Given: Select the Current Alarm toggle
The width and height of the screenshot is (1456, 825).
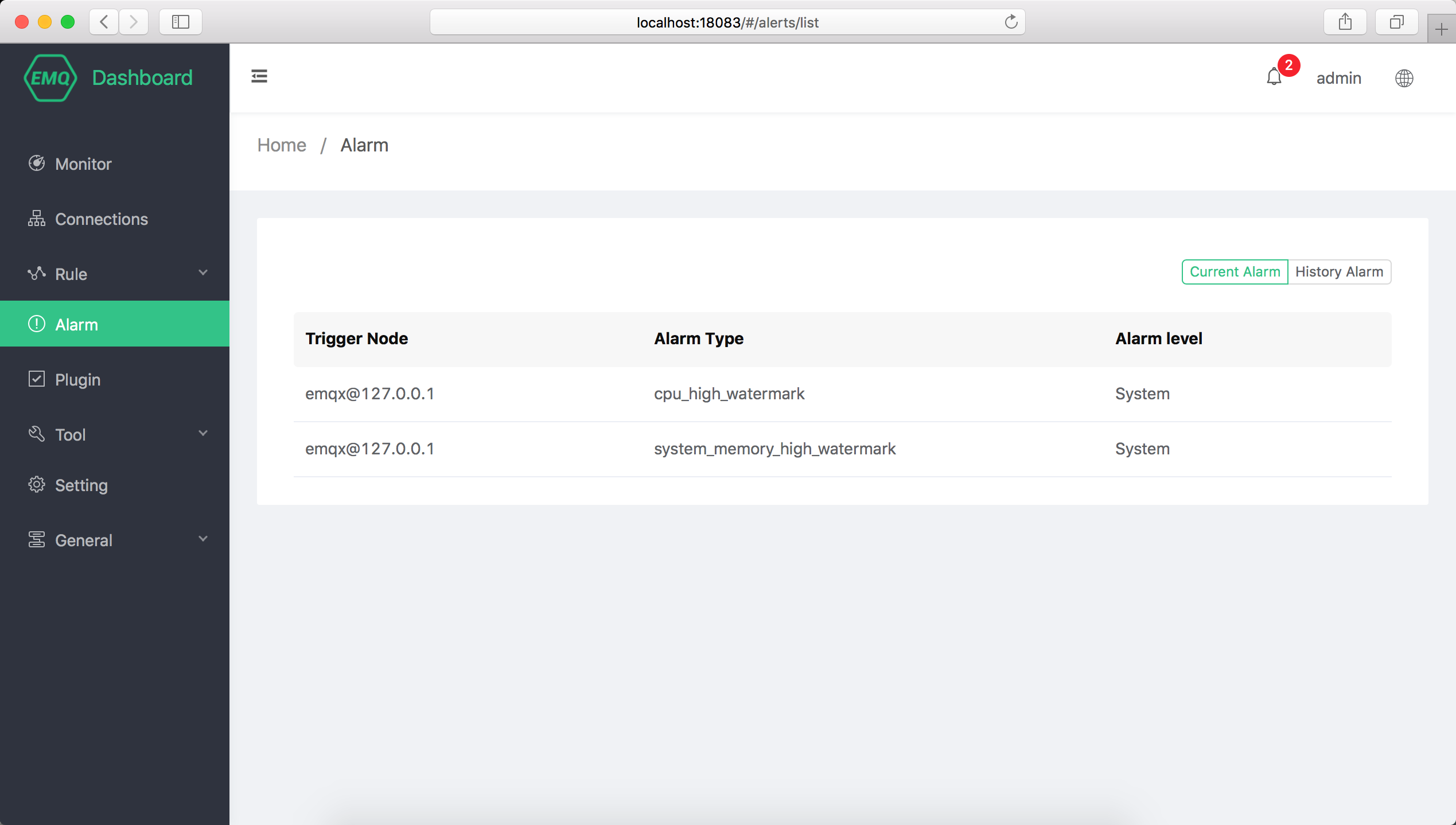Looking at the screenshot, I should point(1235,271).
